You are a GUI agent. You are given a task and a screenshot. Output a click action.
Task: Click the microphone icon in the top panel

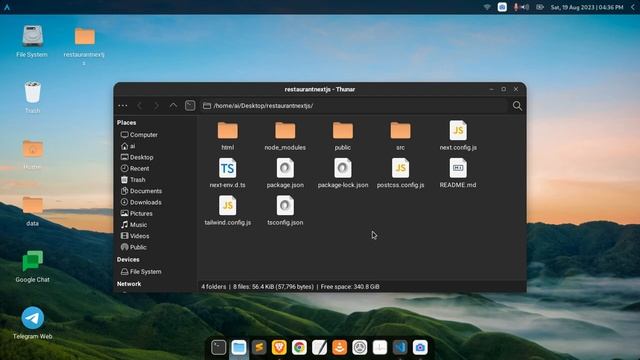[516, 7]
